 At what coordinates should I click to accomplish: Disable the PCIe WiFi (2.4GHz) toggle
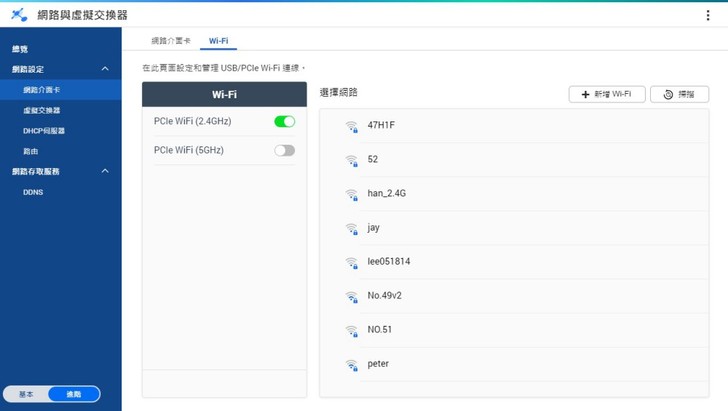pyautogui.click(x=284, y=121)
